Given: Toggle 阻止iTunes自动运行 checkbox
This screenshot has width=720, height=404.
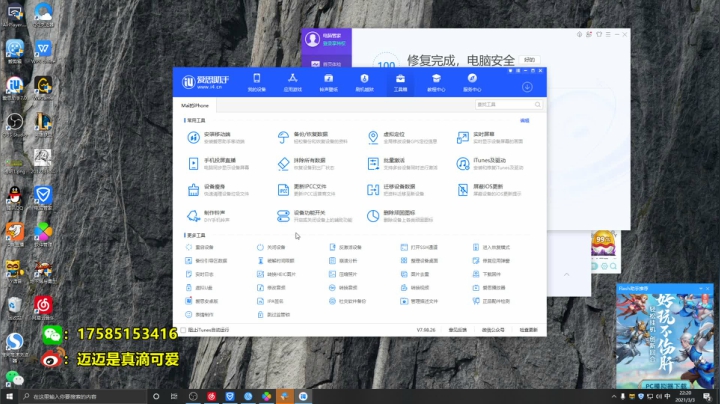Looking at the screenshot, I should coord(184,330).
